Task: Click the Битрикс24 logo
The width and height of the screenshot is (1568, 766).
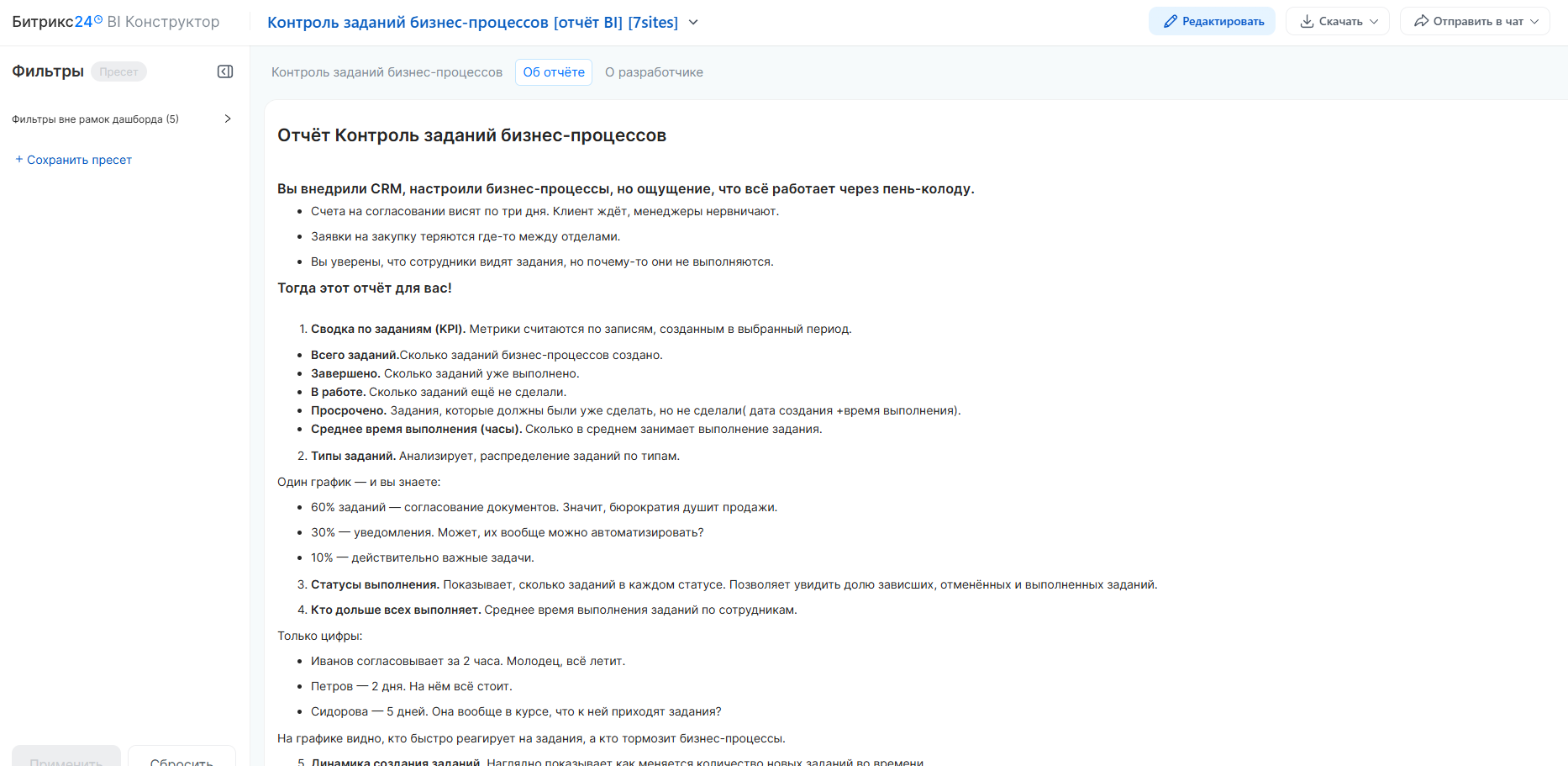Action: (56, 22)
